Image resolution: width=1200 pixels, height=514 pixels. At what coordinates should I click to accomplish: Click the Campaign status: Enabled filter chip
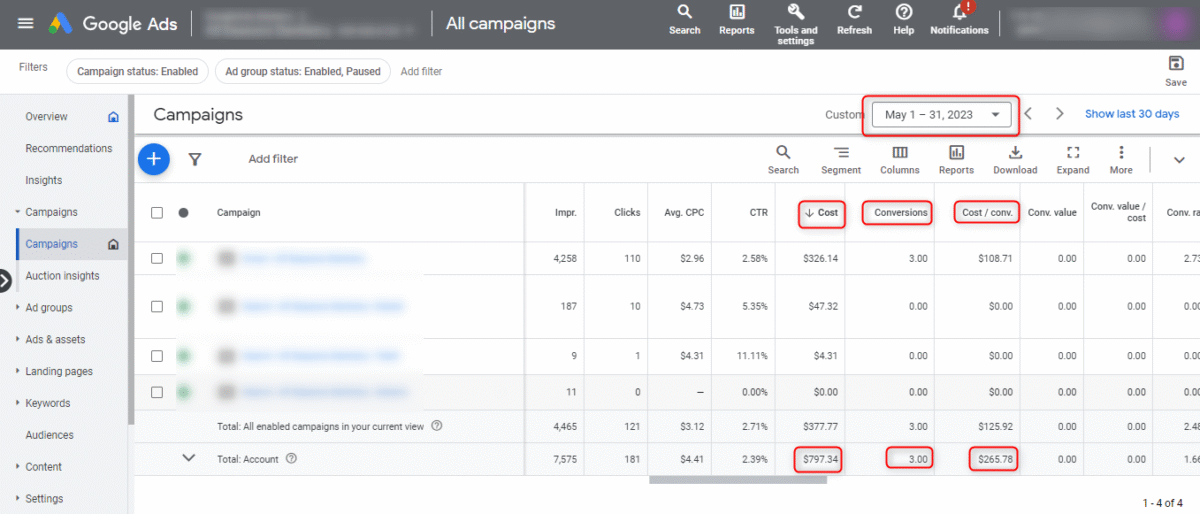pos(138,71)
